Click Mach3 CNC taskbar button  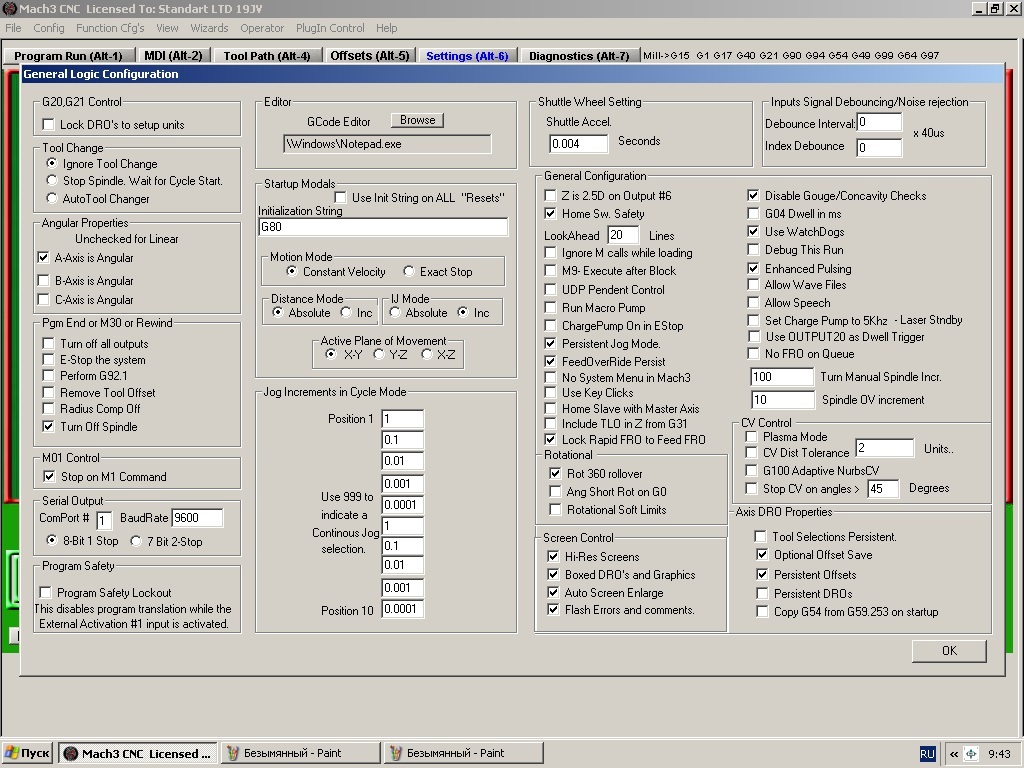tap(138, 753)
